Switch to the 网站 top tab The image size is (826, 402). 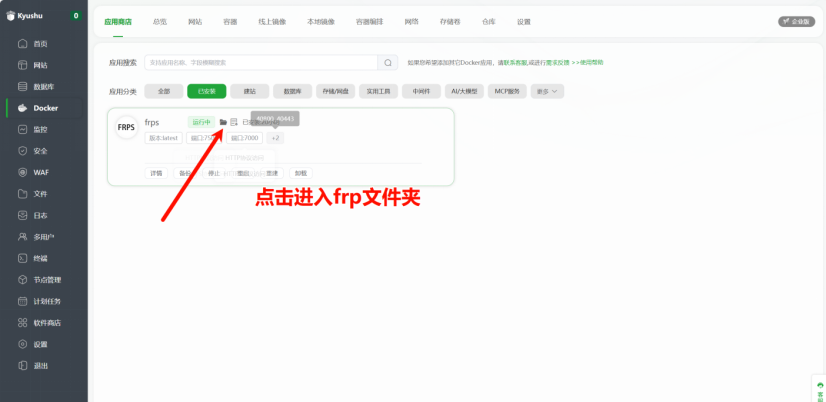[195, 22]
